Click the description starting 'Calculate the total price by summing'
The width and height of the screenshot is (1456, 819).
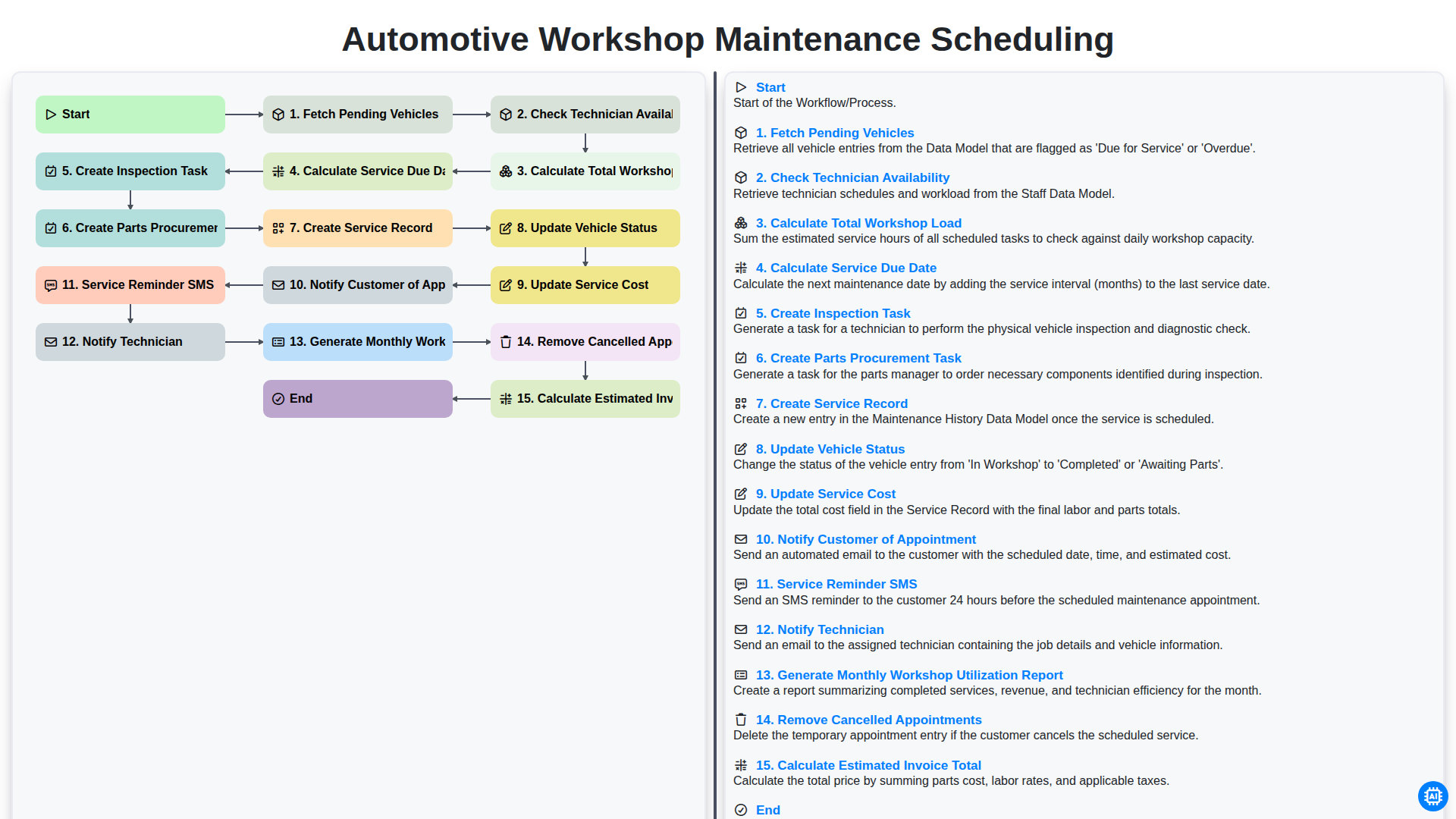click(951, 781)
